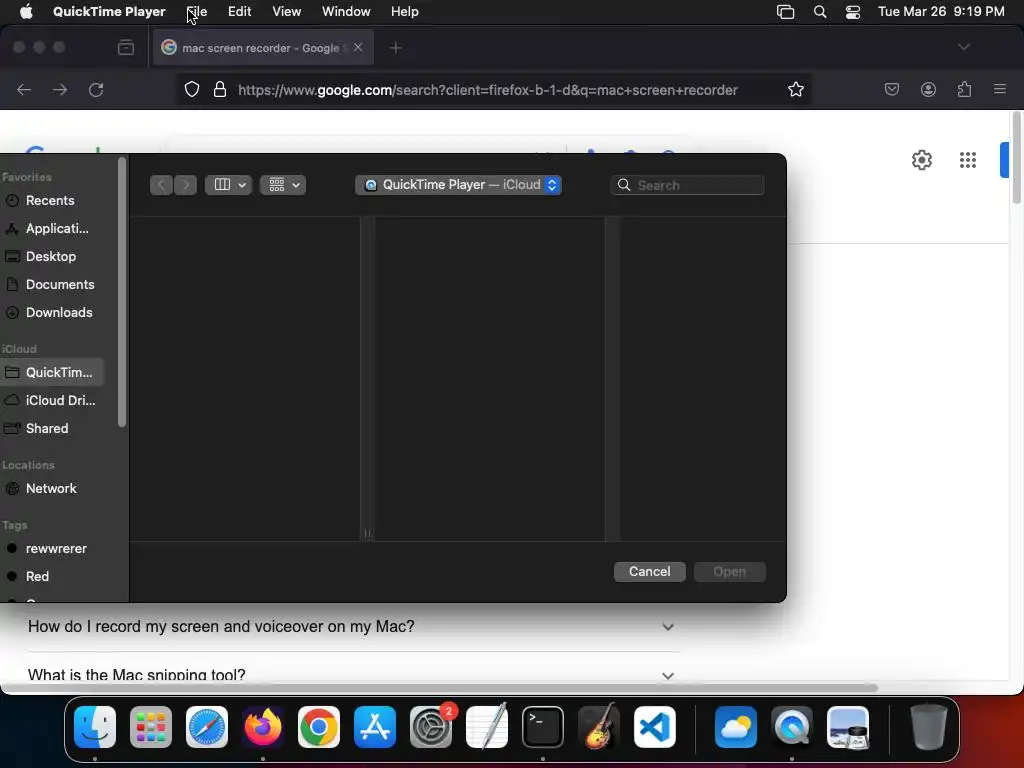Go forward in Firefox
Screen dimensions: 1024x768
(x=60, y=89)
